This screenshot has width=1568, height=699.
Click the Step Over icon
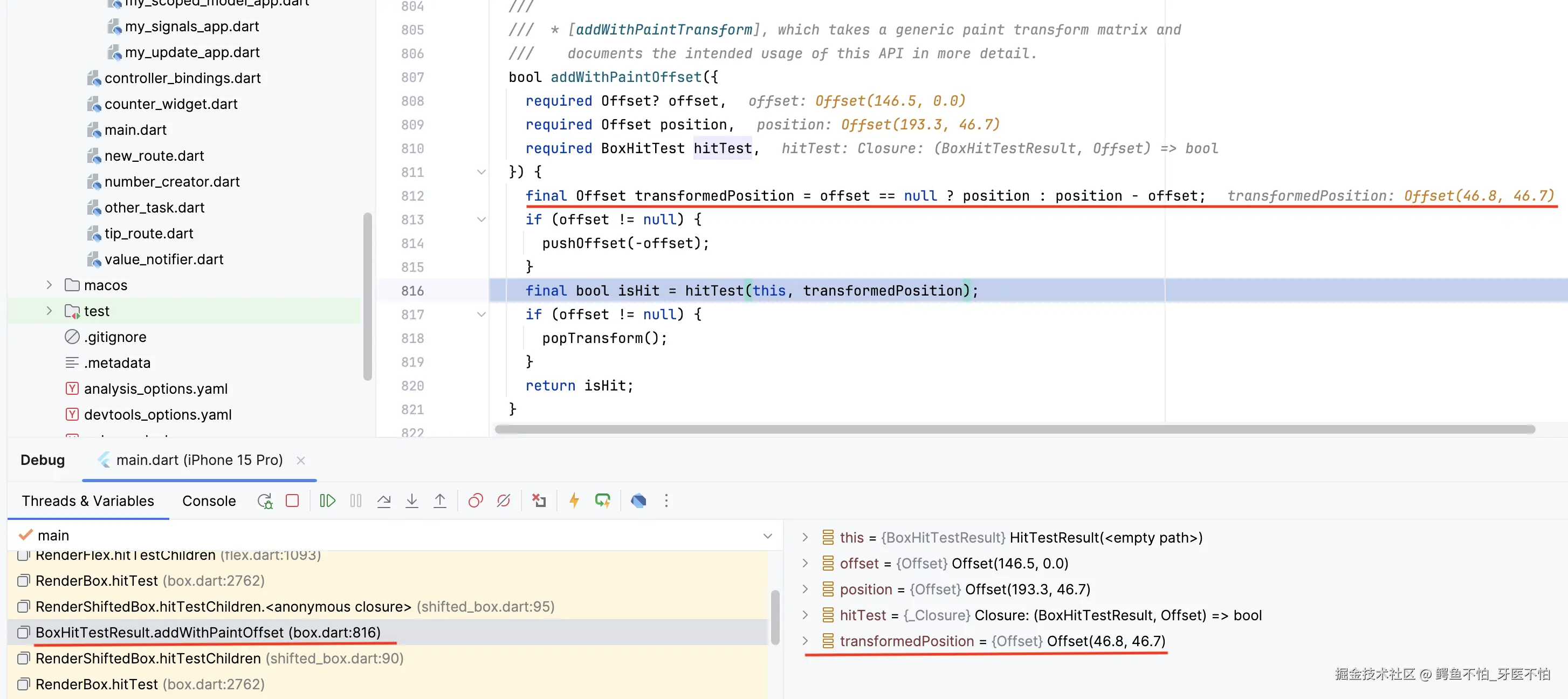383,501
